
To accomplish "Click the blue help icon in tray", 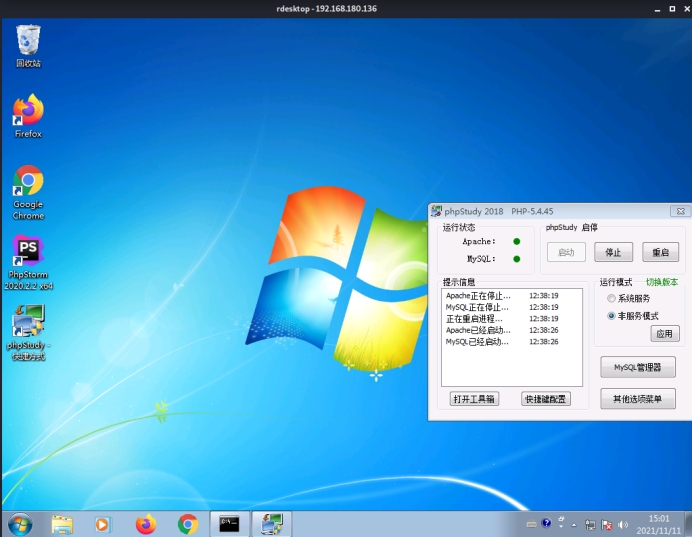I will pos(546,523).
